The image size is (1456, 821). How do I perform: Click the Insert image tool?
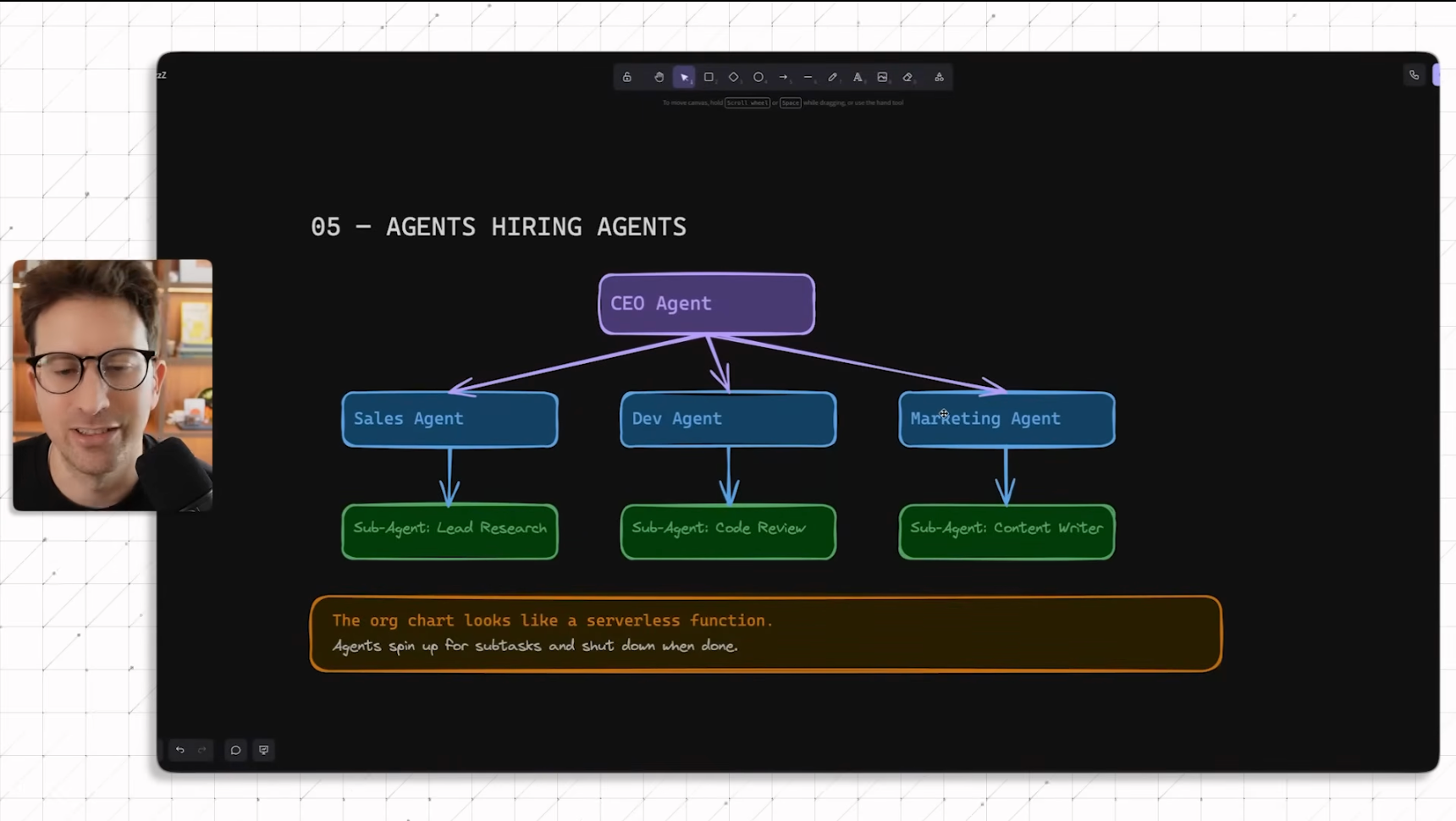pos(882,77)
